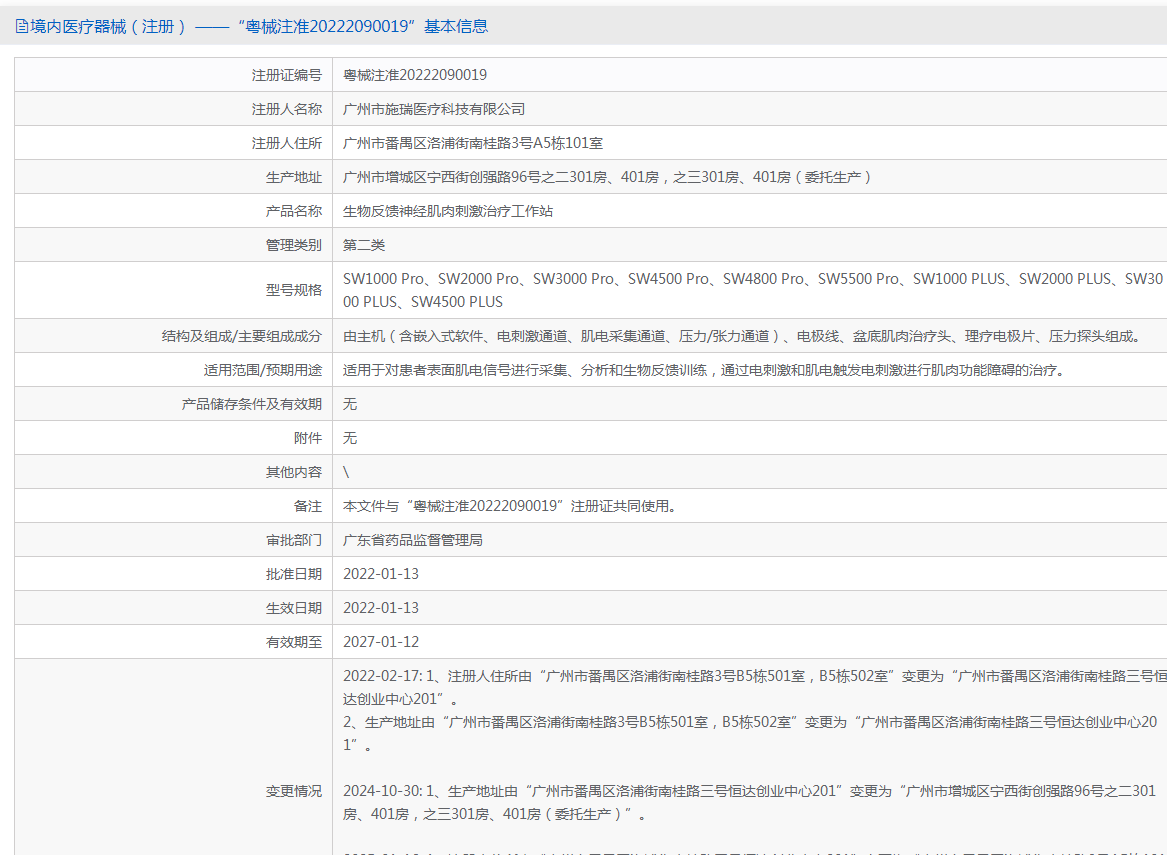Click the 型号规格 row label
The height and width of the screenshot is (855, 1167).
(293, 290)
